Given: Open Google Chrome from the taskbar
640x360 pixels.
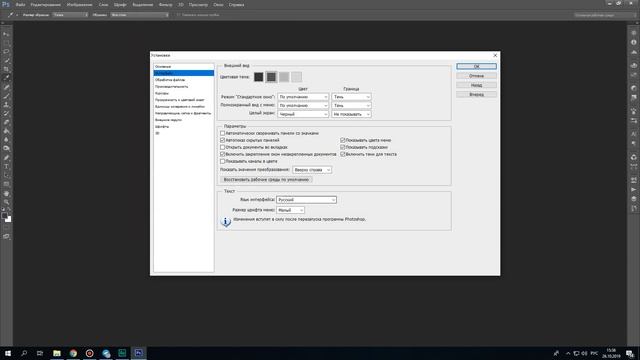Looking at the screenshot, I should coord(73,353).
